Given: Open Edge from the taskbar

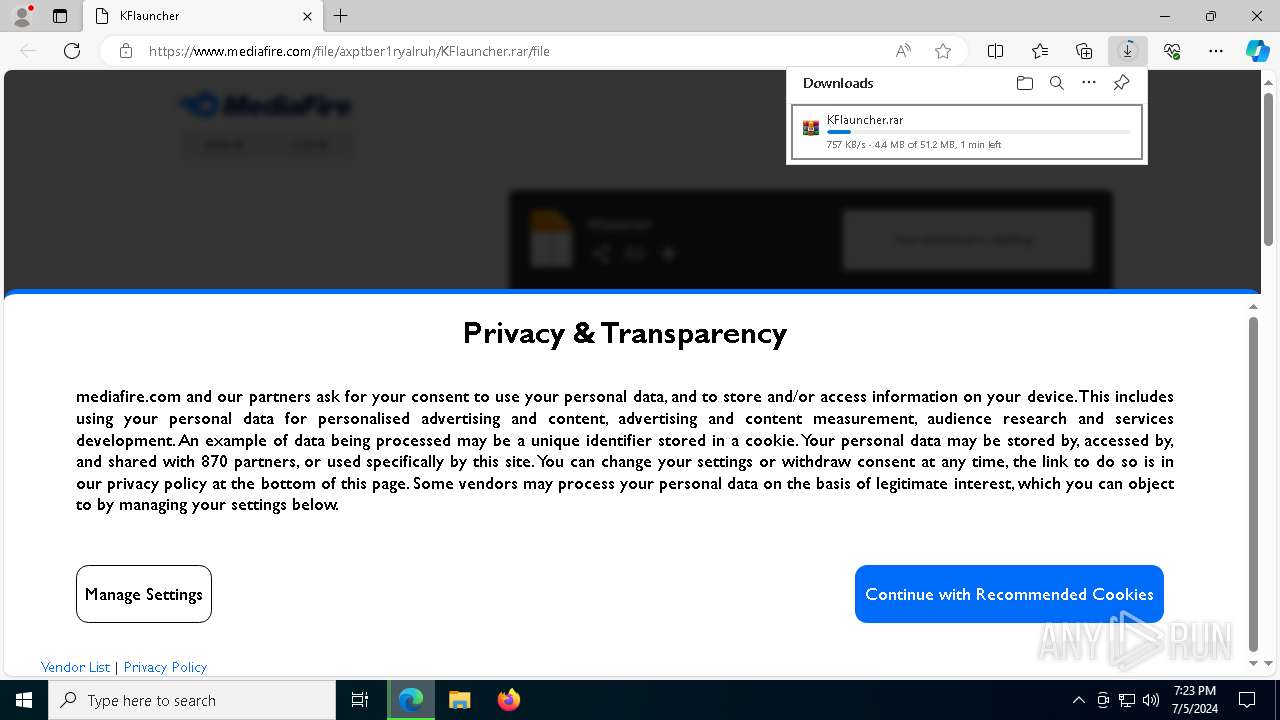Looking at the screenshot, I should click(411, 700).
